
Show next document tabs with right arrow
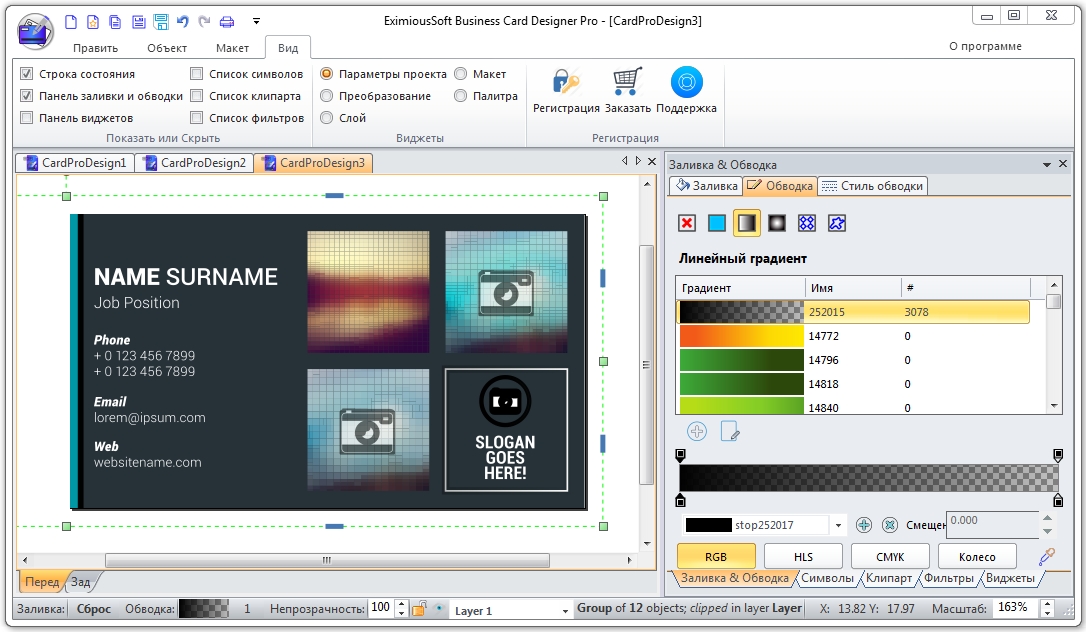[x=638, y=161]
